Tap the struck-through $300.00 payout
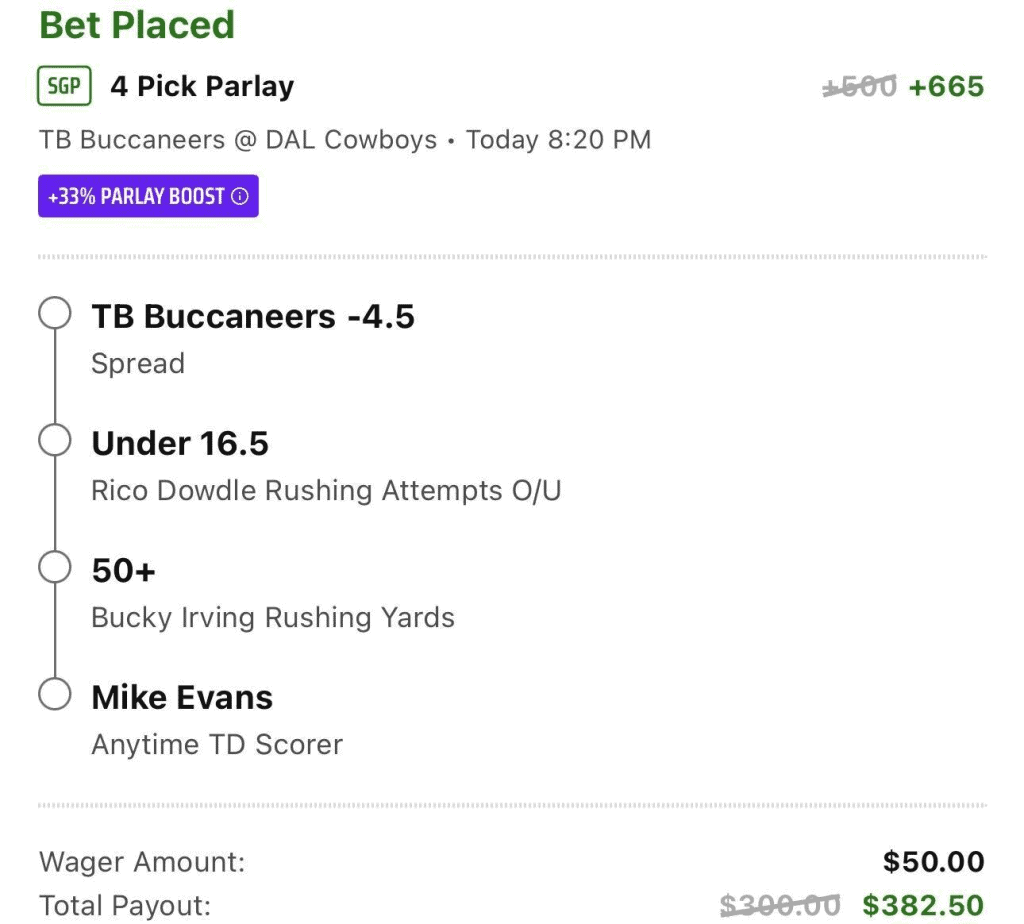This screenshot has width=1024, height=924. click(x=780, y=906)
